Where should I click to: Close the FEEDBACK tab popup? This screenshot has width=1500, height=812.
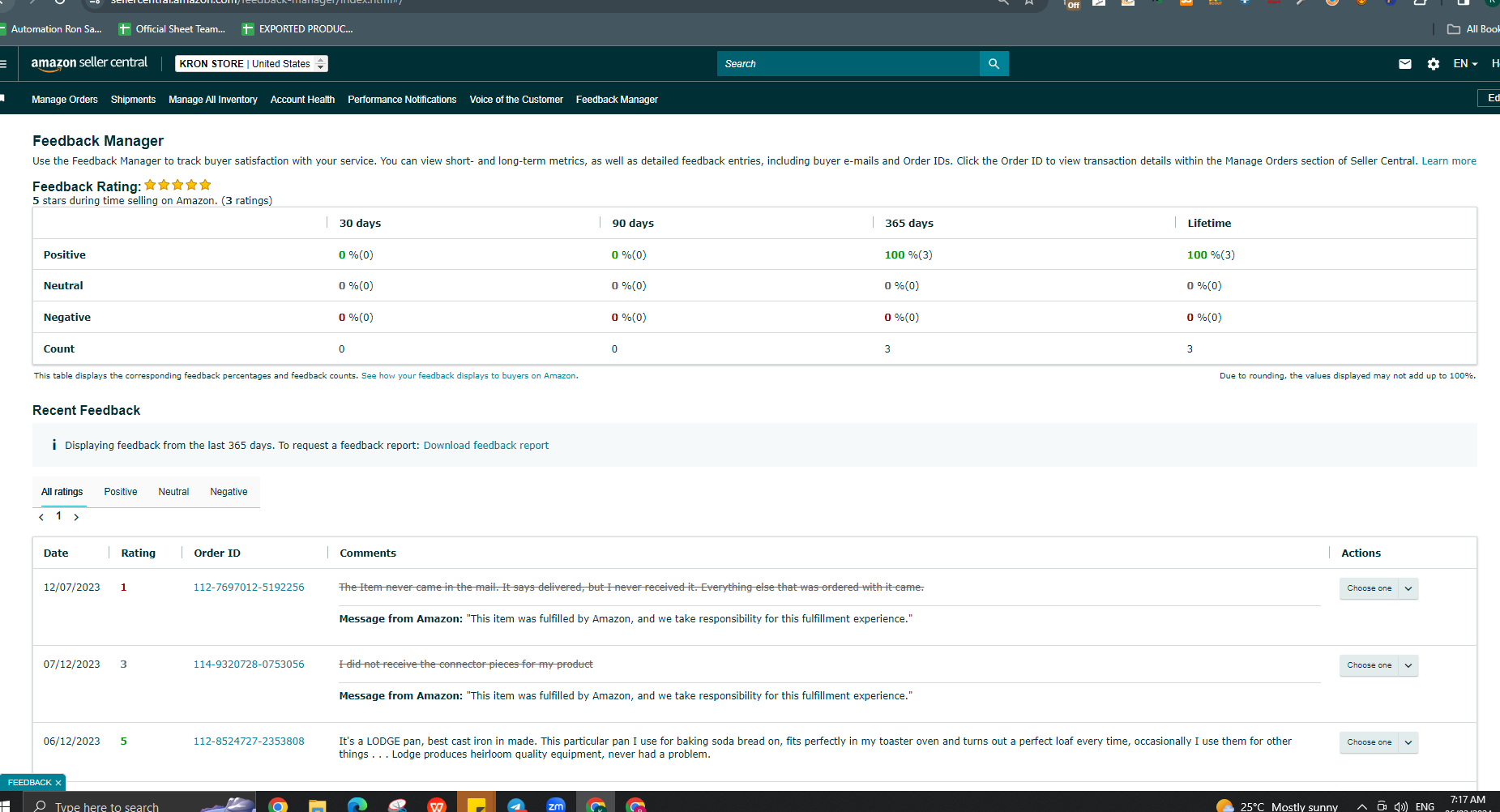(x=58, y=783)
